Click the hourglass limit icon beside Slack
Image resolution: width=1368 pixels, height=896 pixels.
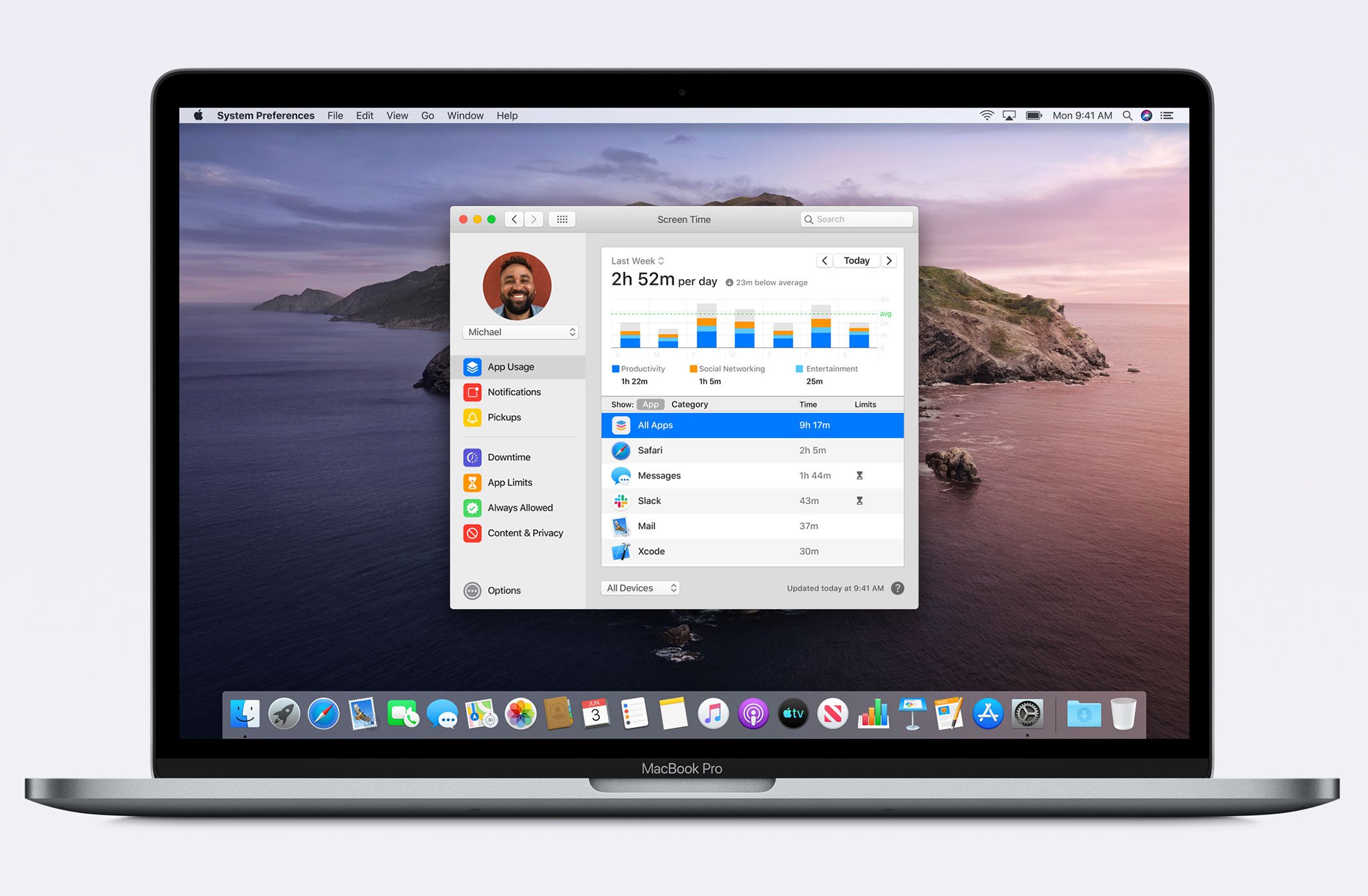point(859,501)
